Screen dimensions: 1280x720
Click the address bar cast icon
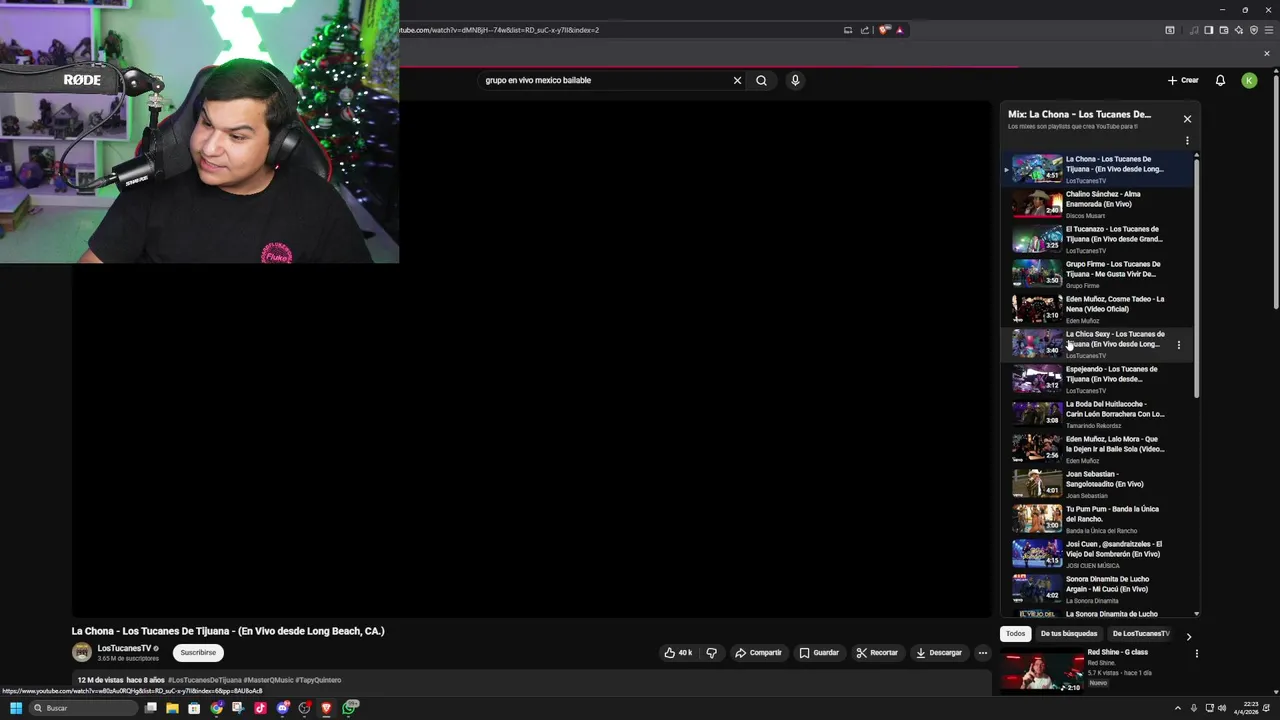tap(848, 30)
